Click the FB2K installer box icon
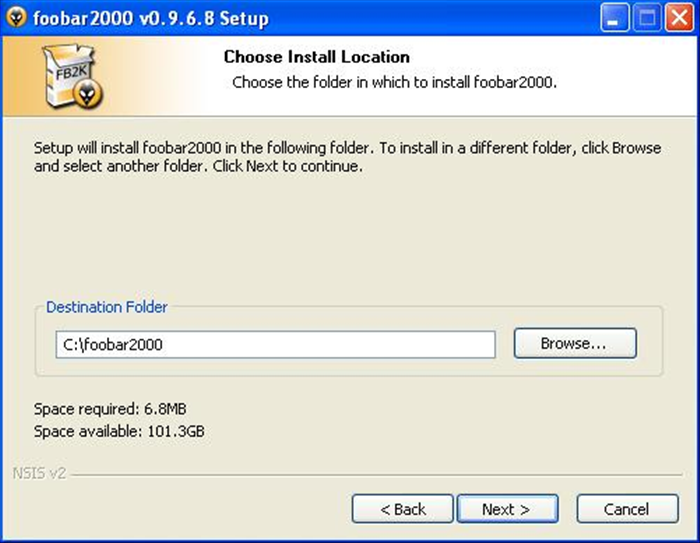The width and height of the screenshot is (700, 543). click(73, 76)
